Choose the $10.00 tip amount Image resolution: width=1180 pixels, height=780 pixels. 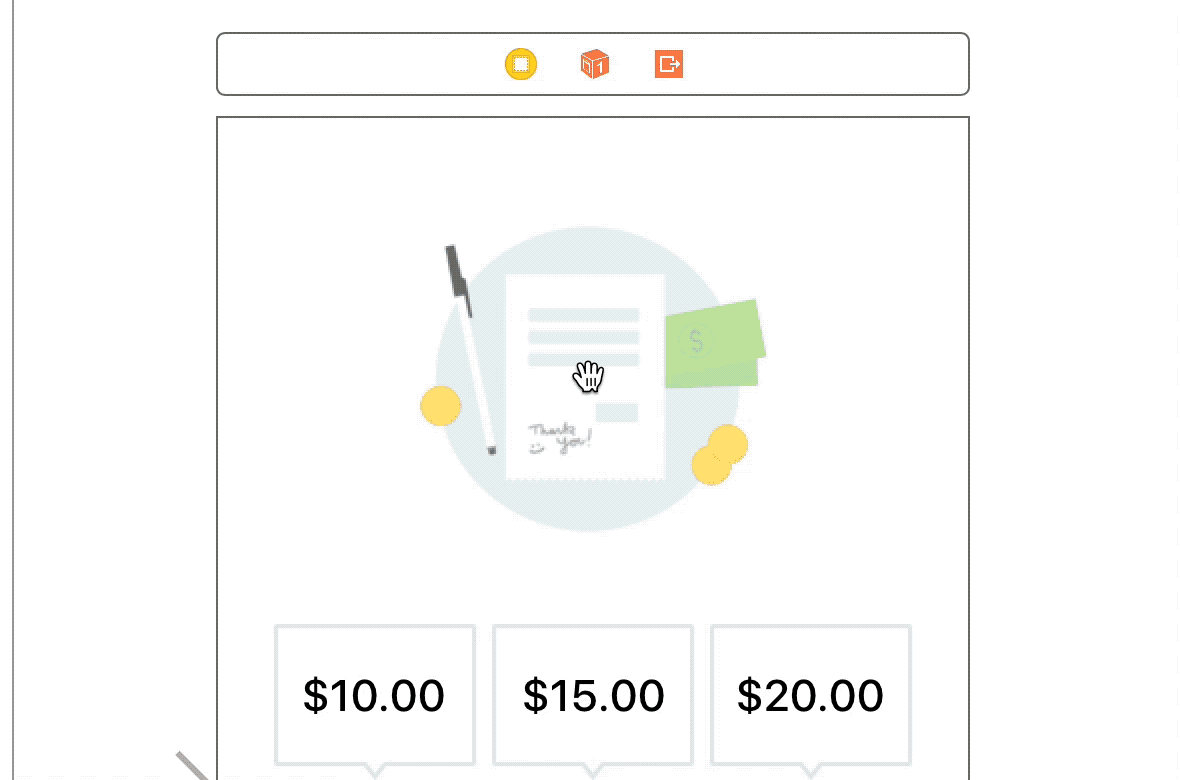pos(373,694)
